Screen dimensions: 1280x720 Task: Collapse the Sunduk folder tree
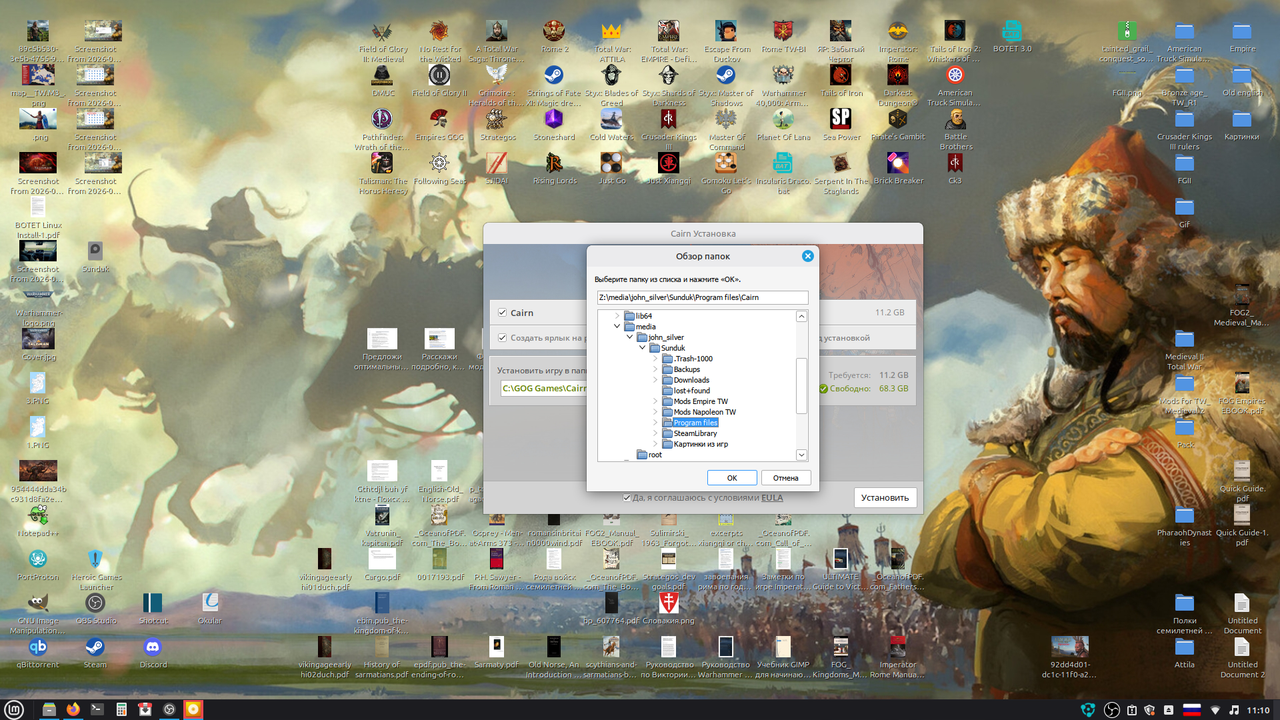642,348
